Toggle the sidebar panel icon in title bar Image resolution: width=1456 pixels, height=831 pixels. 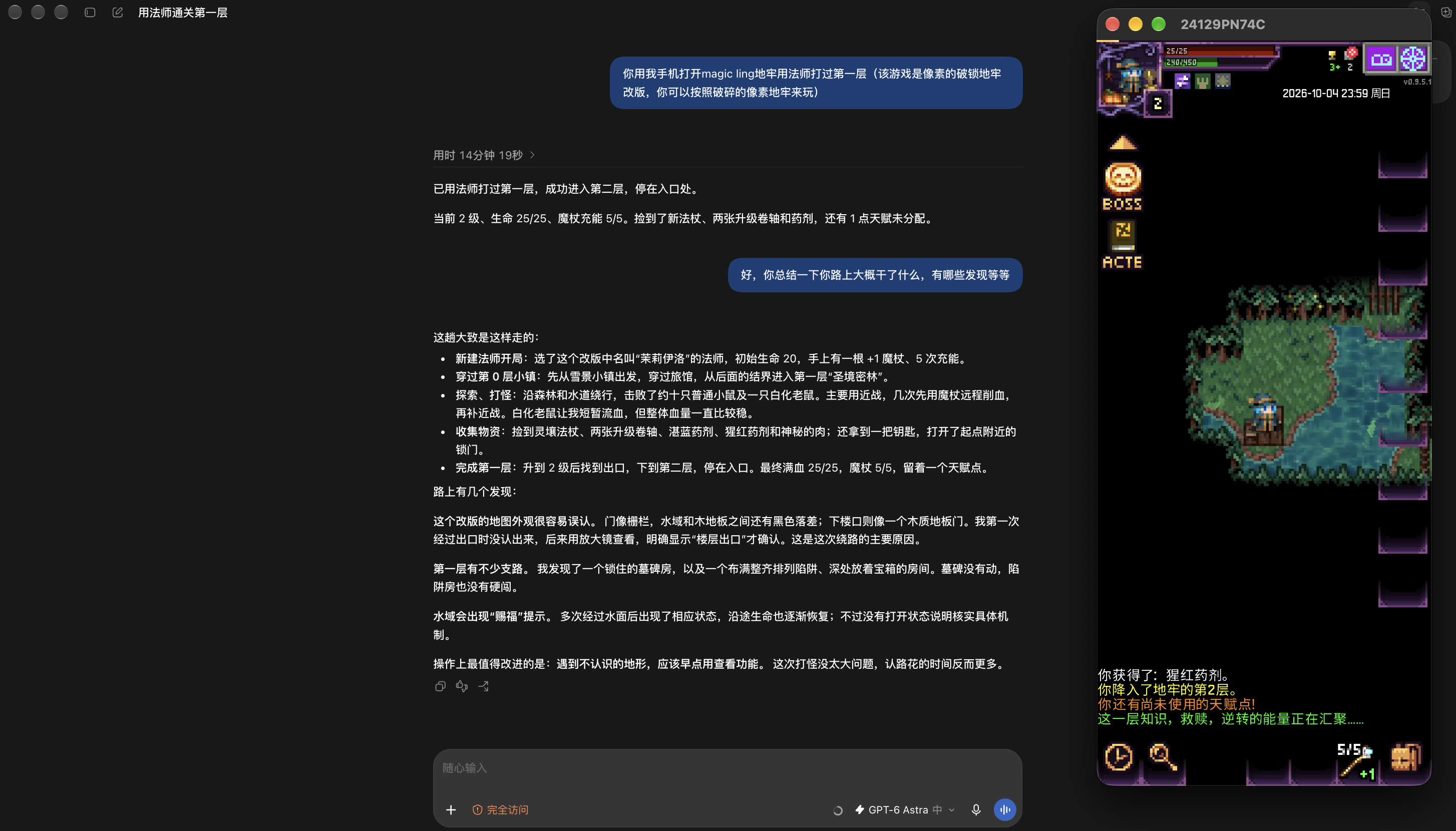pyautogui.click(x=90, y=12)
